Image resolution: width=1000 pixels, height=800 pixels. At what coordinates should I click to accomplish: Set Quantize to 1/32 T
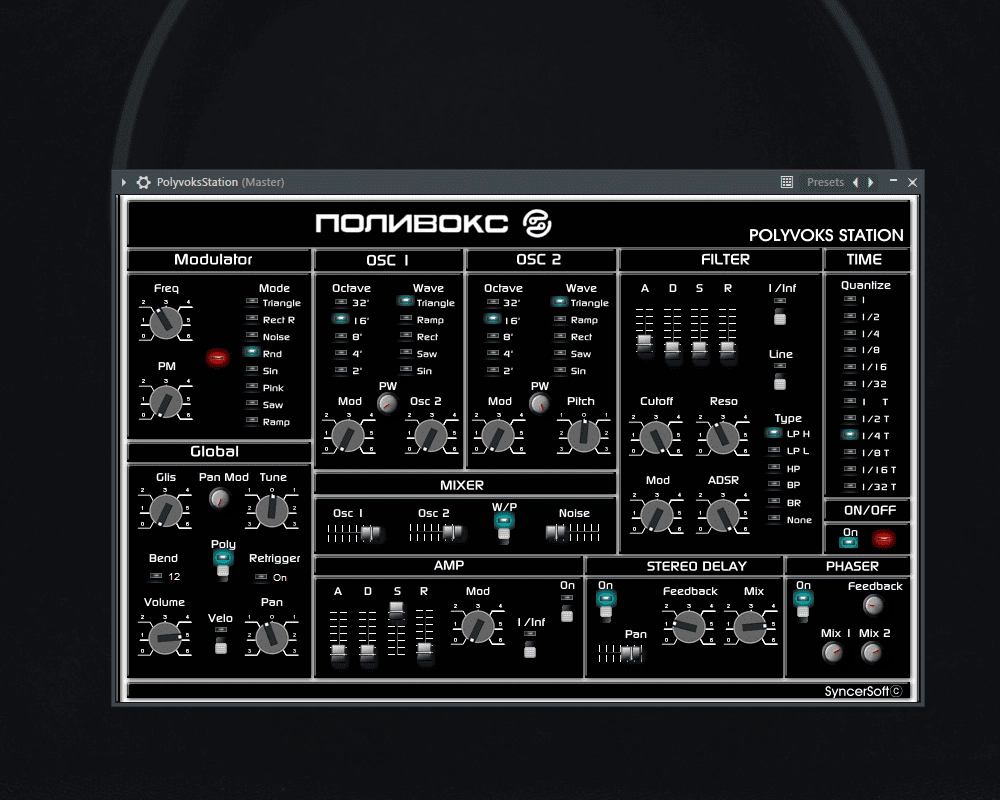point(850,486)
